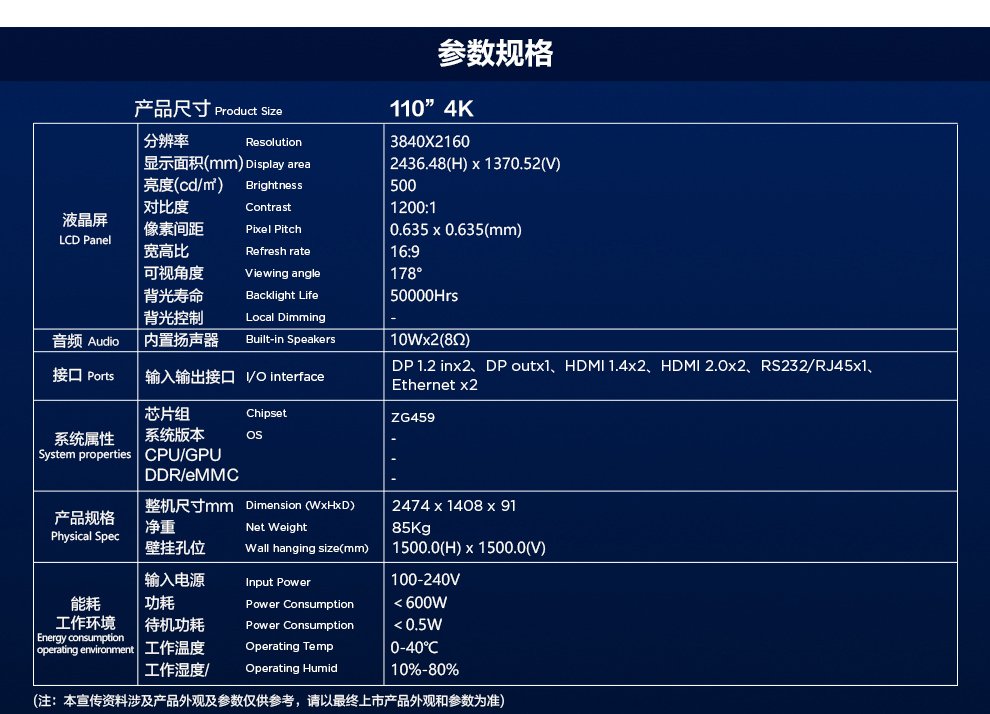The image size is (990, 714).
Task: Select the ZG459 chipset value
Action: (x=413, y=418)
